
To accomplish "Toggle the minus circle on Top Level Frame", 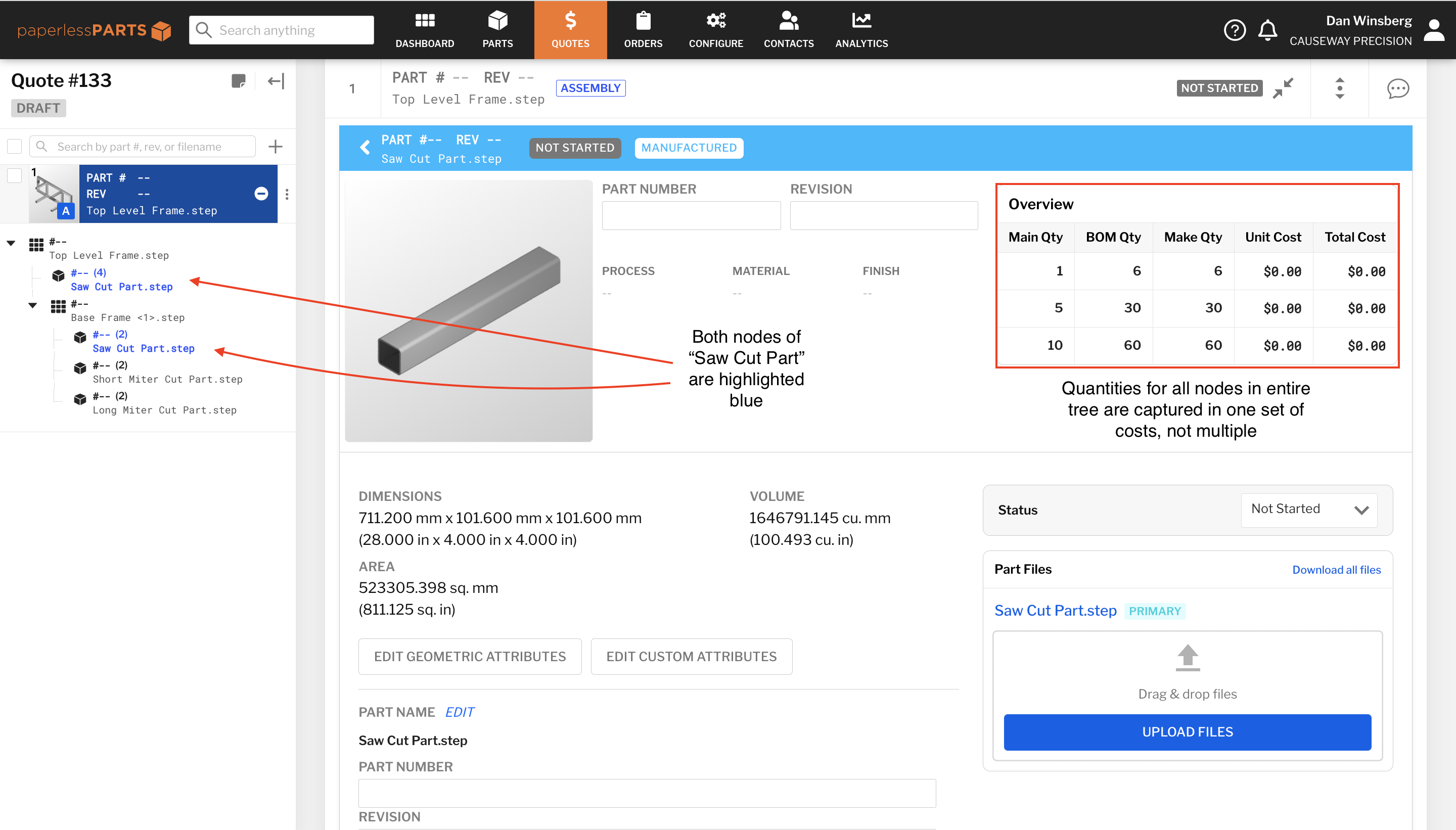I will pos(261,194).
